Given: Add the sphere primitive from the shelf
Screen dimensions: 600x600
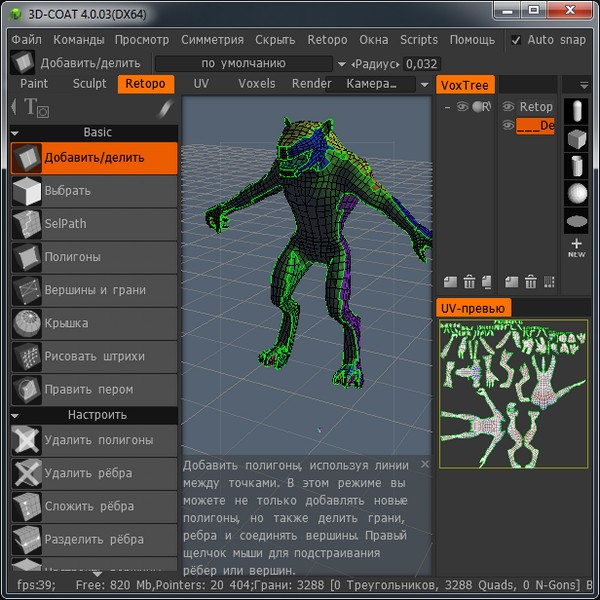Looking at the screenshot, I should (577, 192).
